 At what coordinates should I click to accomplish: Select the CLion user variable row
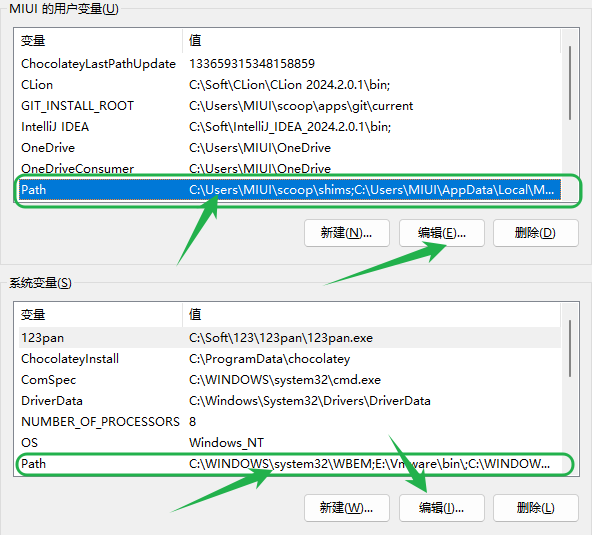[290, 85]
